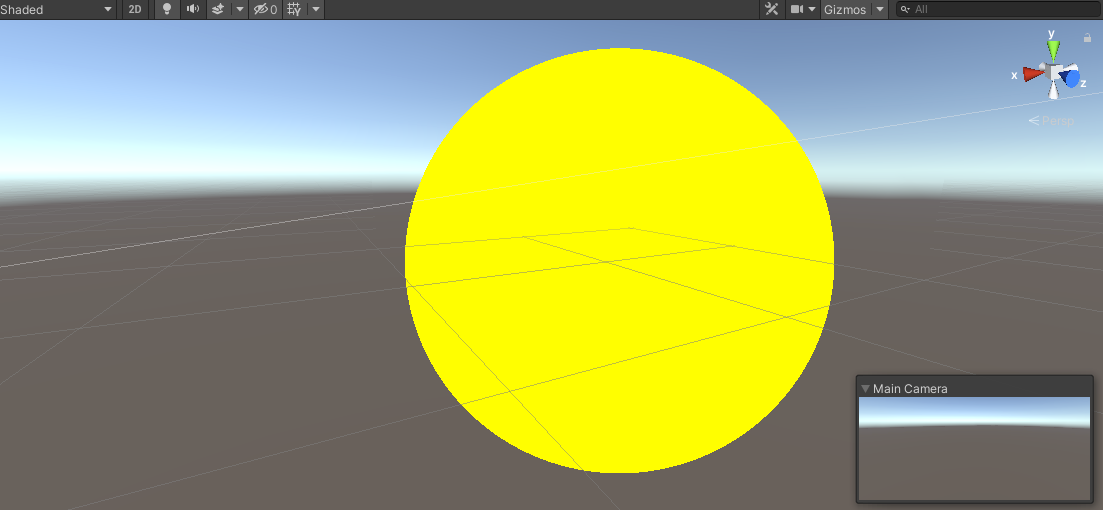Viewport: 1103px width, 510px height.
Task: Click the red X axis cone on gizmo
Action: pos(1032,74)
